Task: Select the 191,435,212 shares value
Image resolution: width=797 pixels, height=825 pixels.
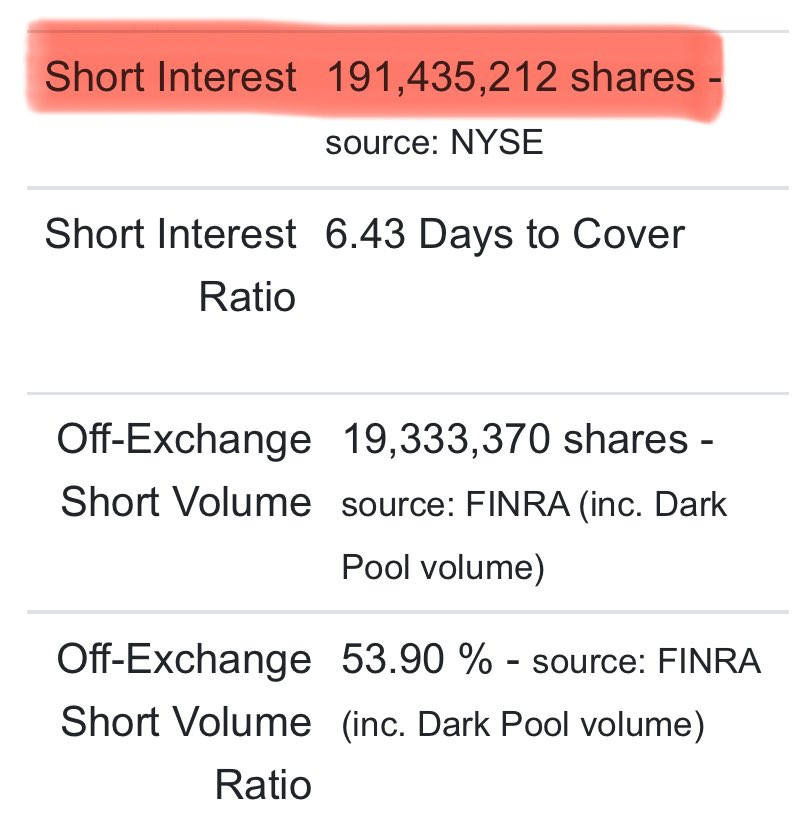Action: [x=511, y=77]
